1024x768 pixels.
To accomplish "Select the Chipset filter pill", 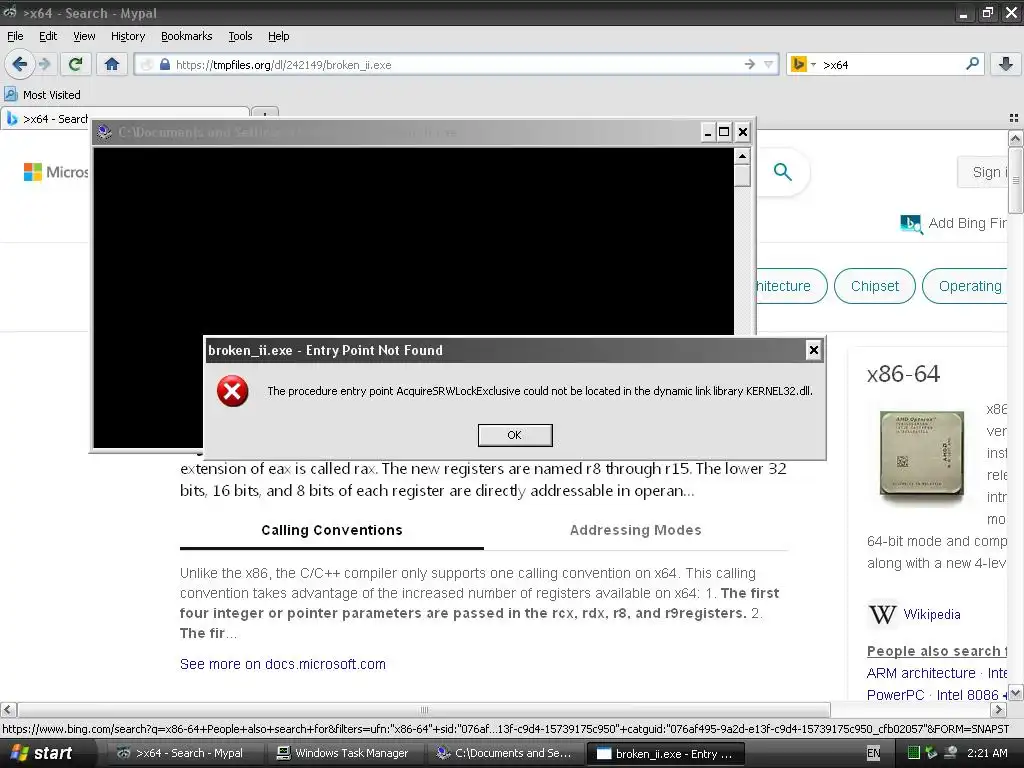I will click(x=874, y=286).
